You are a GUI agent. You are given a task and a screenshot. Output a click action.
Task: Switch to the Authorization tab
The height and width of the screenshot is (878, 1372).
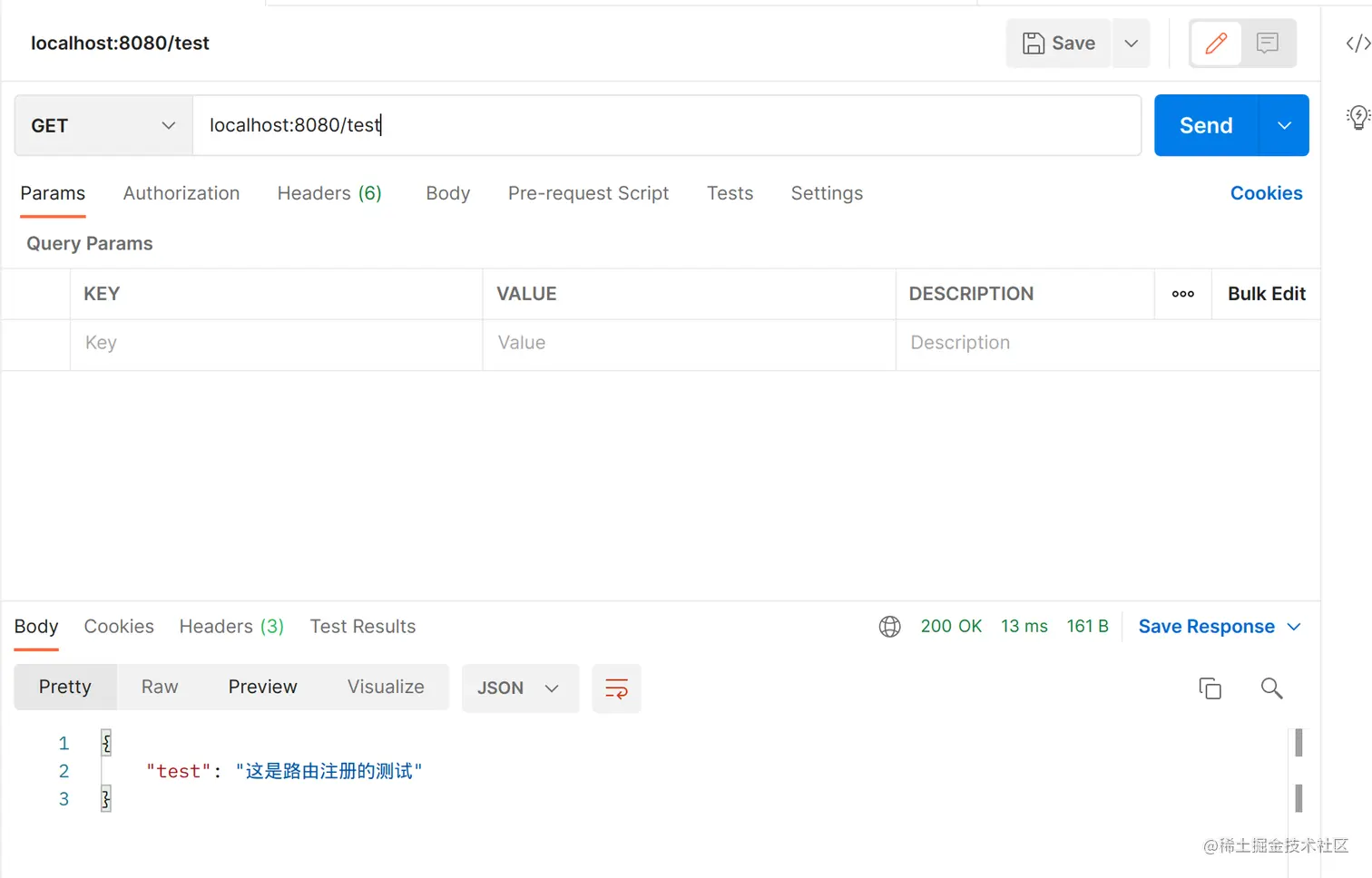coord(181,193)
